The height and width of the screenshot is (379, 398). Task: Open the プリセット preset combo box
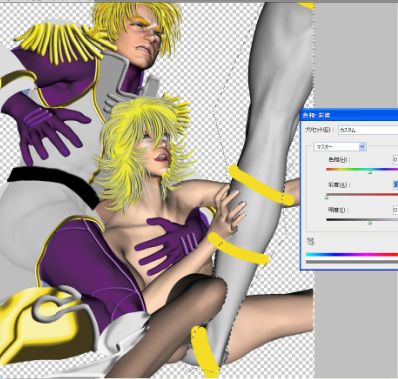pos(368,130)
